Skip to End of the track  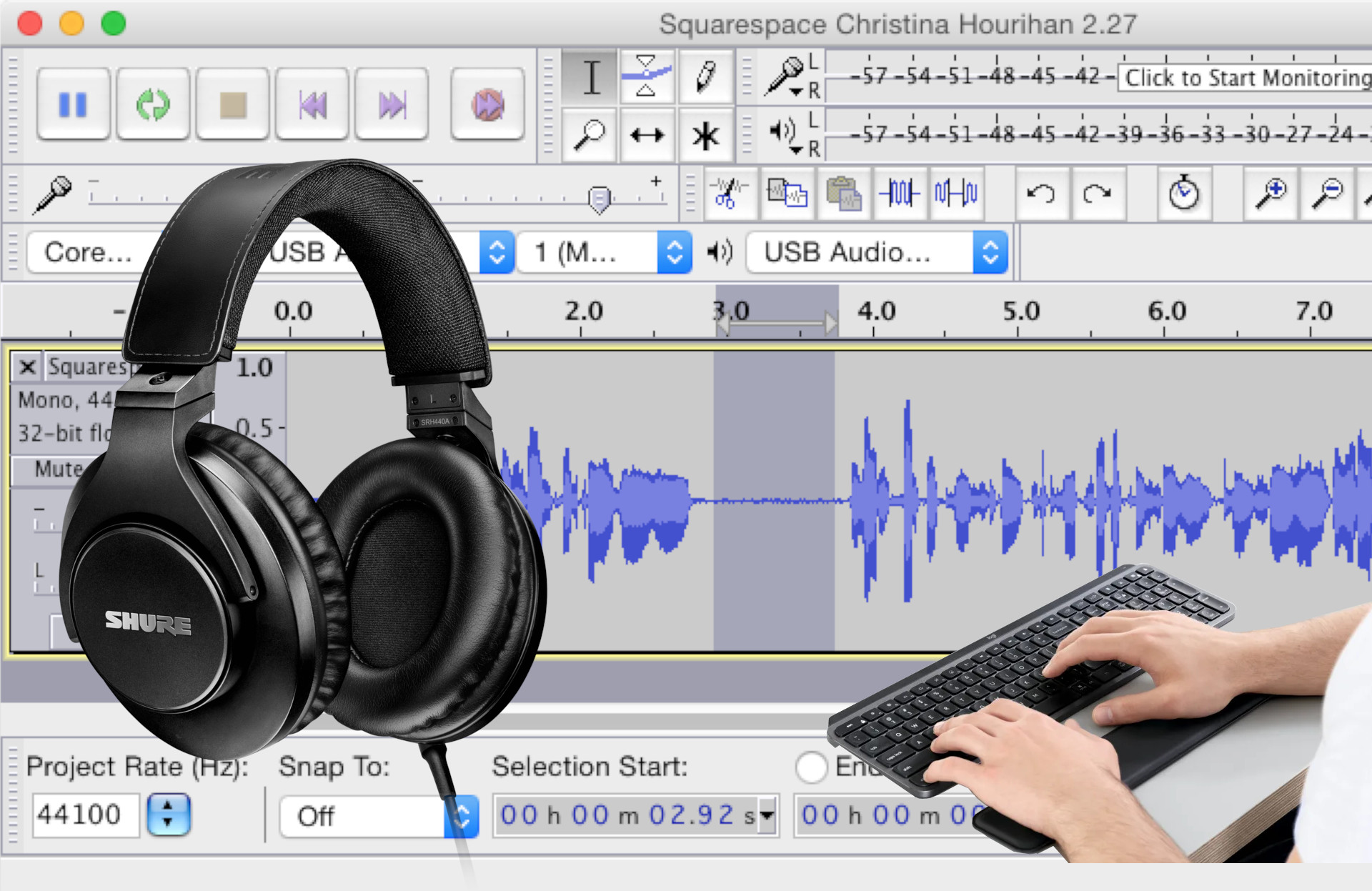[x=392, y=104]
